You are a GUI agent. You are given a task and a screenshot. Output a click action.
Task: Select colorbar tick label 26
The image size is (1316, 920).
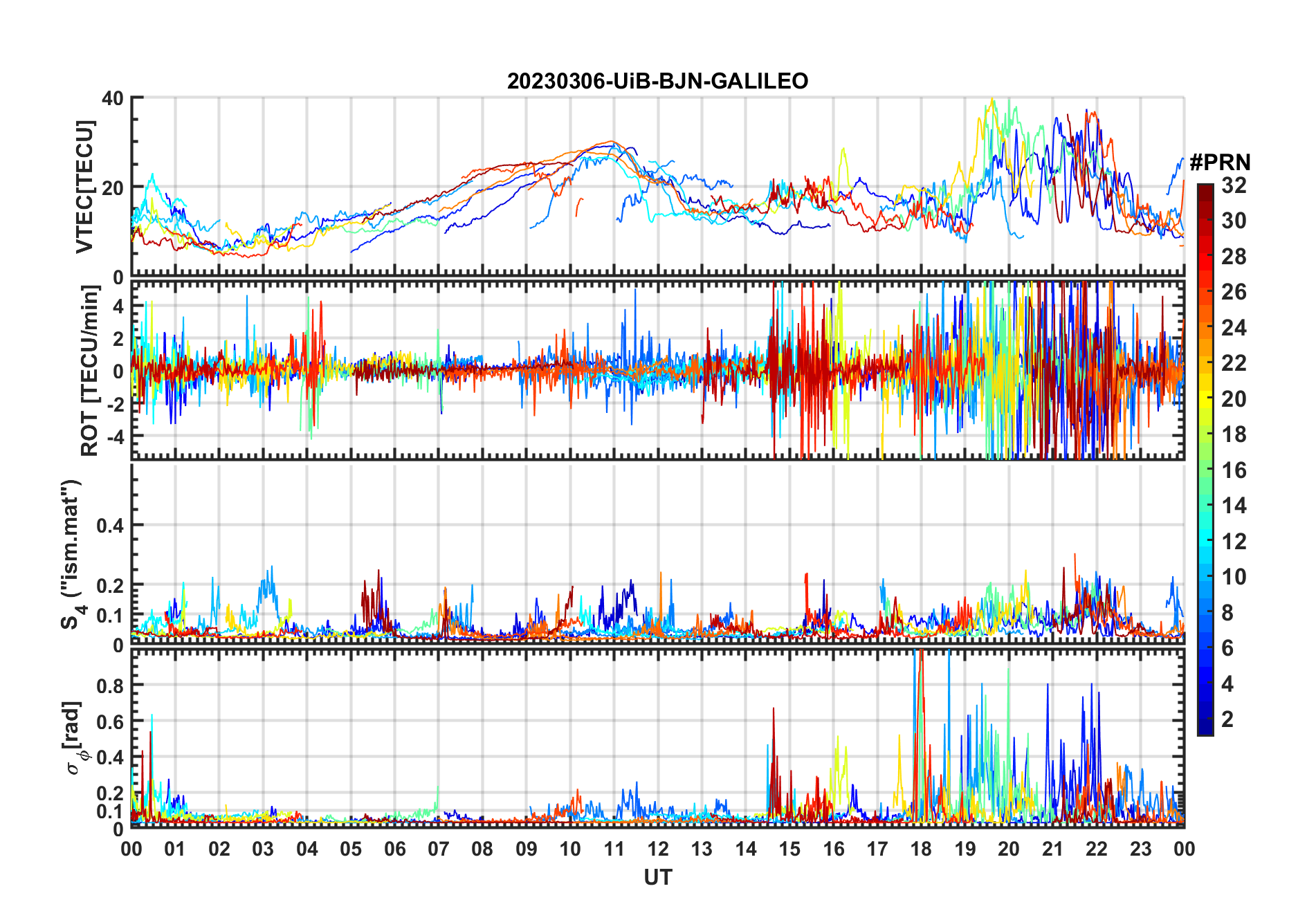pos(1234,291)
